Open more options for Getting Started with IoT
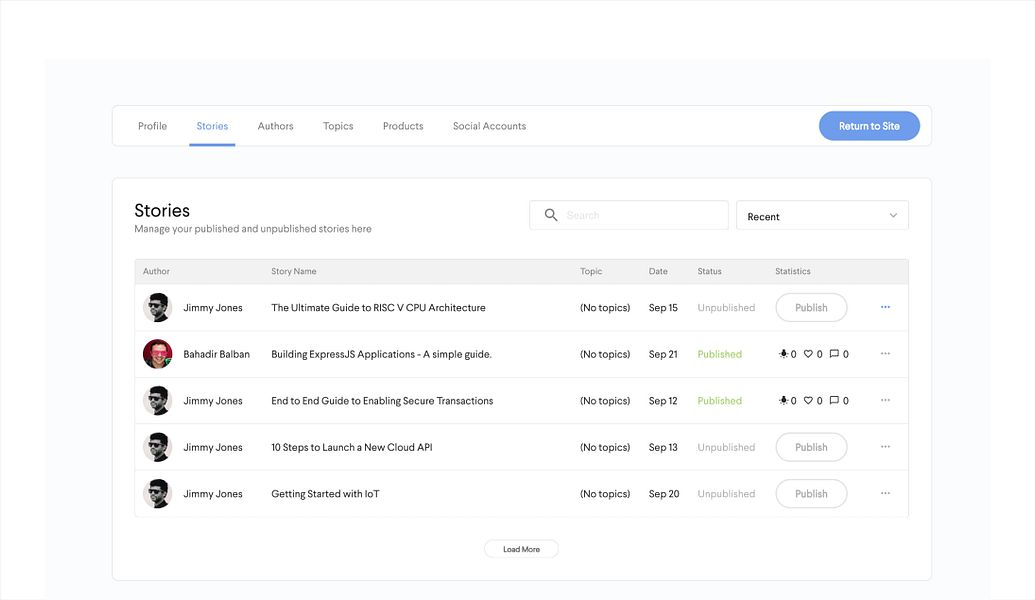Screen dimensions: 1035x600 (x=885, y=493)
